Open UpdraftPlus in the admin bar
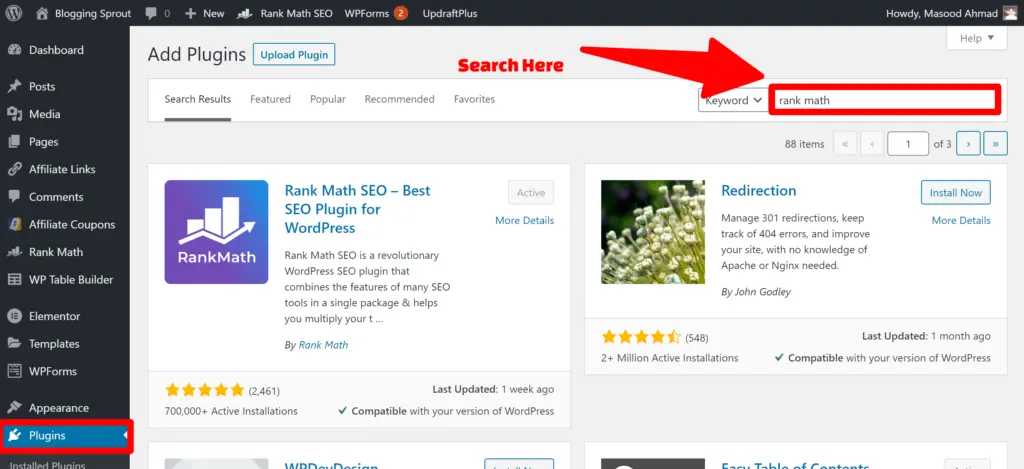Image resolution: width=1024 pixels, height=469 pixels. (x=450, y=13)
